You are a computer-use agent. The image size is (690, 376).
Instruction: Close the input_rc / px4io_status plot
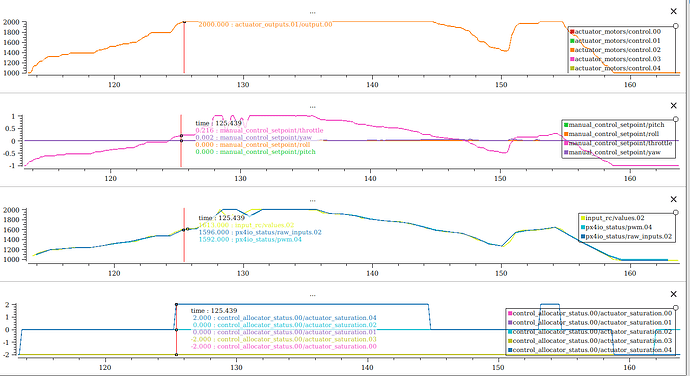(673, 199)
